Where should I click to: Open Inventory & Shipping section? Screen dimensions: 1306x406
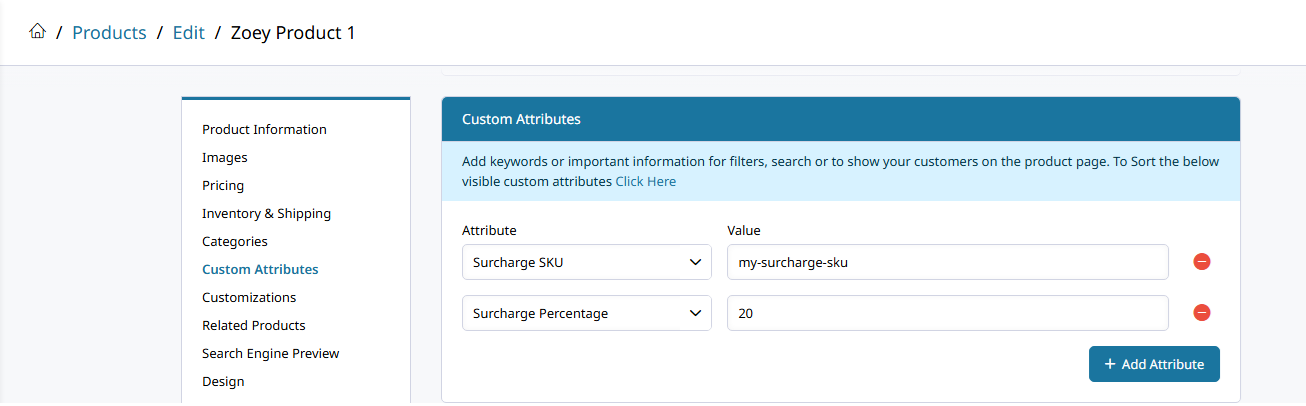(x=266, y=213)
